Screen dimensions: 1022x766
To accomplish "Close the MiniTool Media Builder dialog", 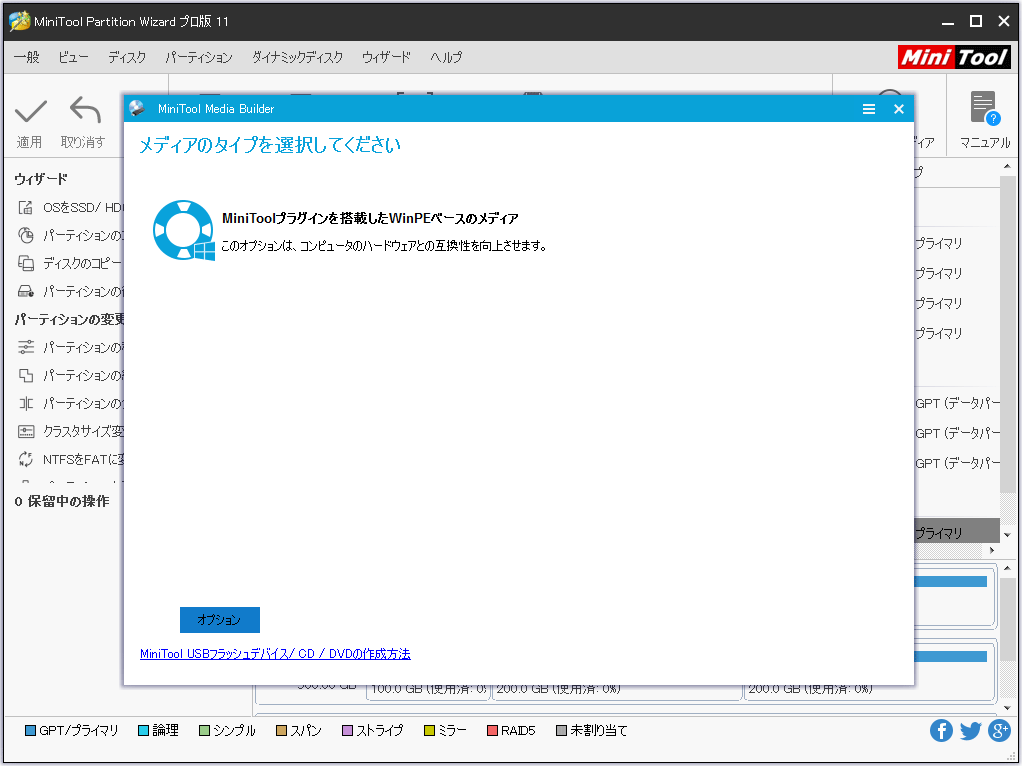I will click(898, 109).
